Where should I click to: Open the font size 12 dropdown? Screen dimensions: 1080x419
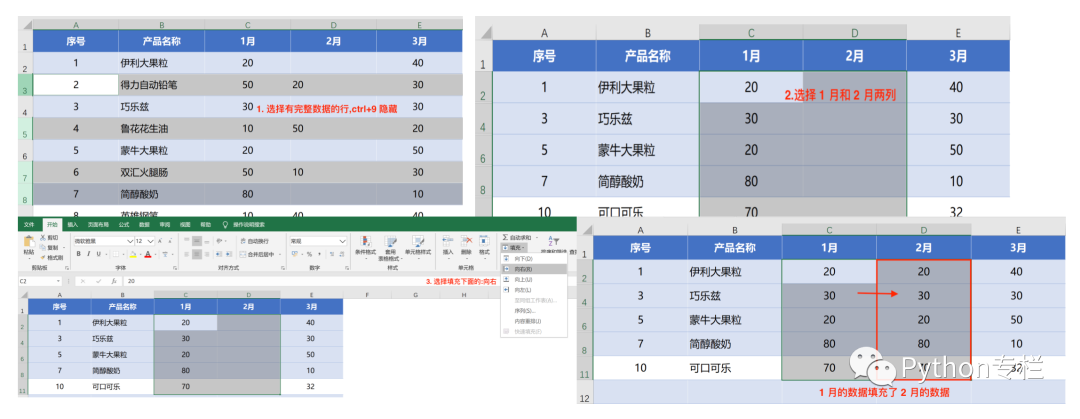150,241
